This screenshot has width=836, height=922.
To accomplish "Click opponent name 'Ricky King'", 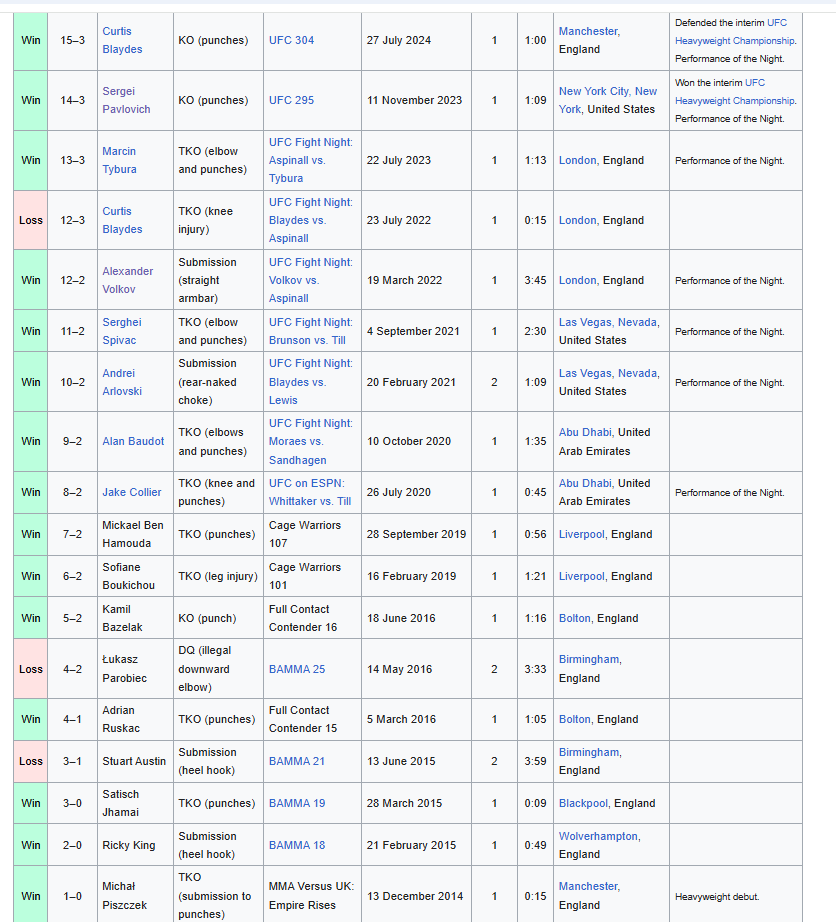I will click(129, 846).
